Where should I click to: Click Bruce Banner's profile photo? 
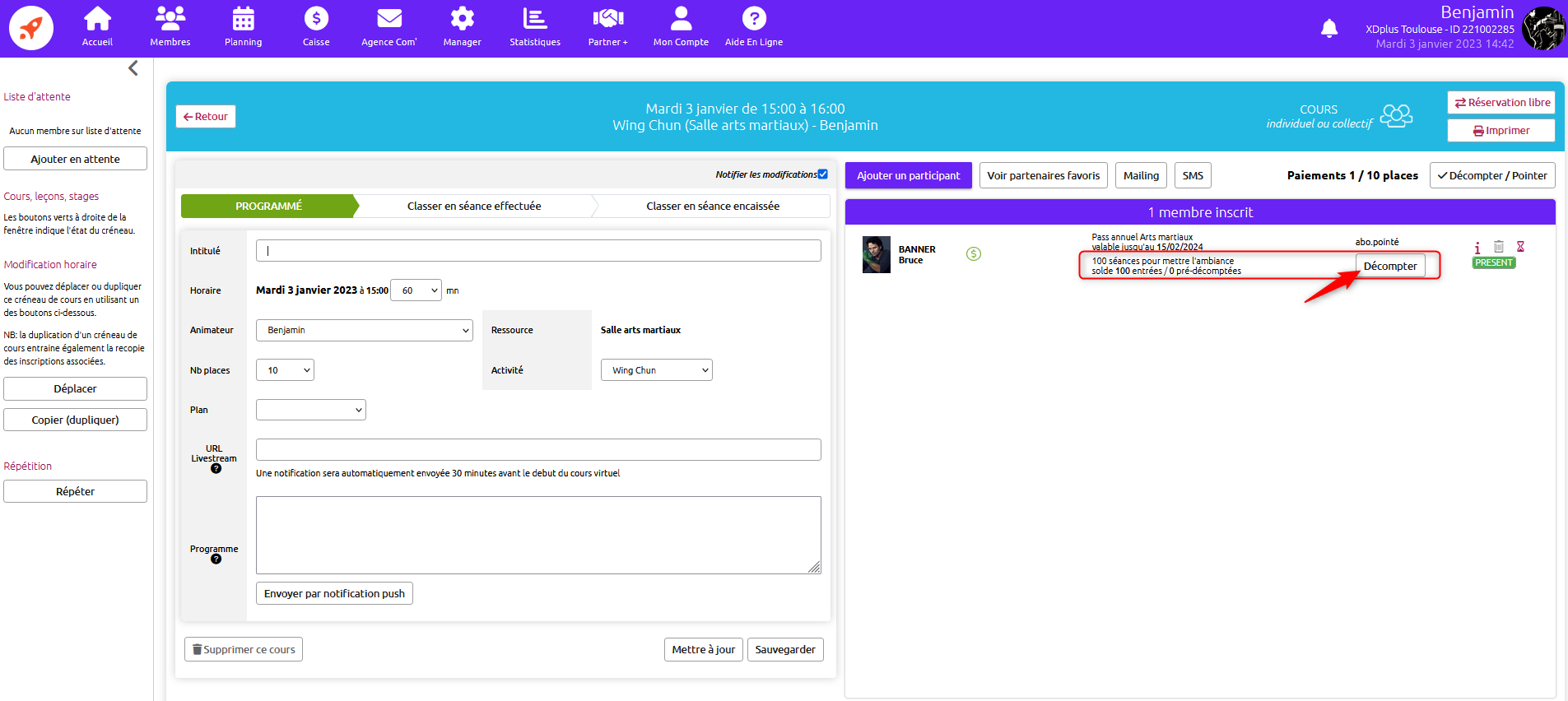[876, 255]
